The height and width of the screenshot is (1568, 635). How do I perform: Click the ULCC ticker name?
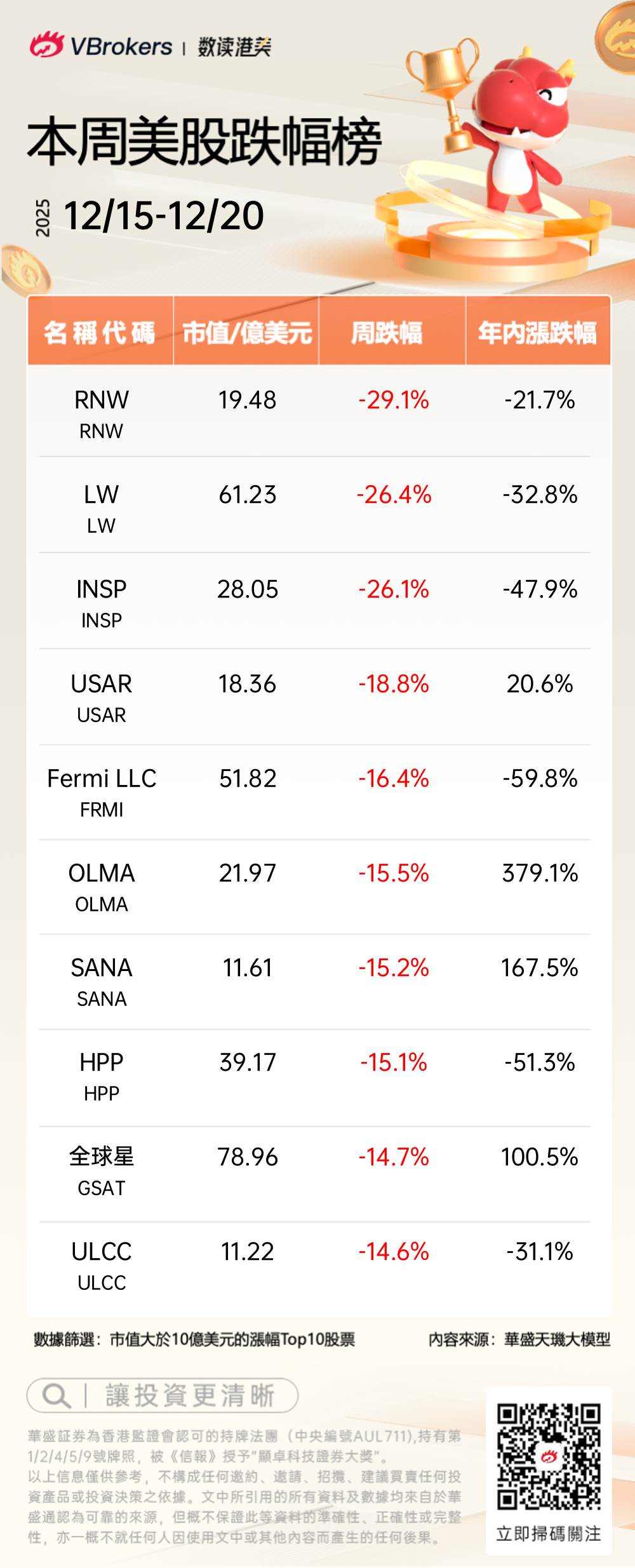102,1252
